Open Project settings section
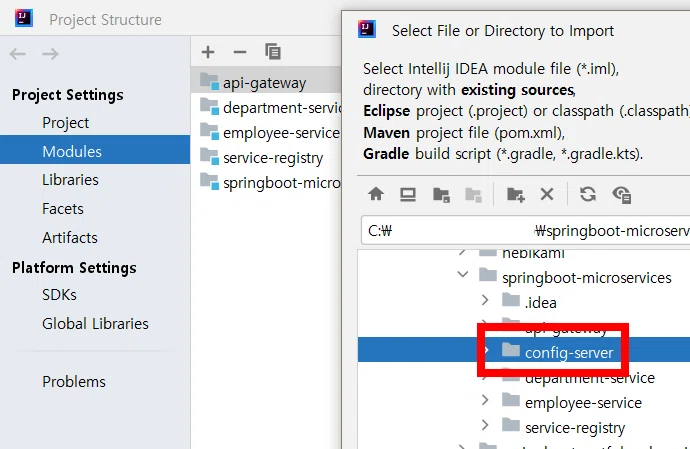The height and width of the screenshot is (449, 690). tap(66, 123)
